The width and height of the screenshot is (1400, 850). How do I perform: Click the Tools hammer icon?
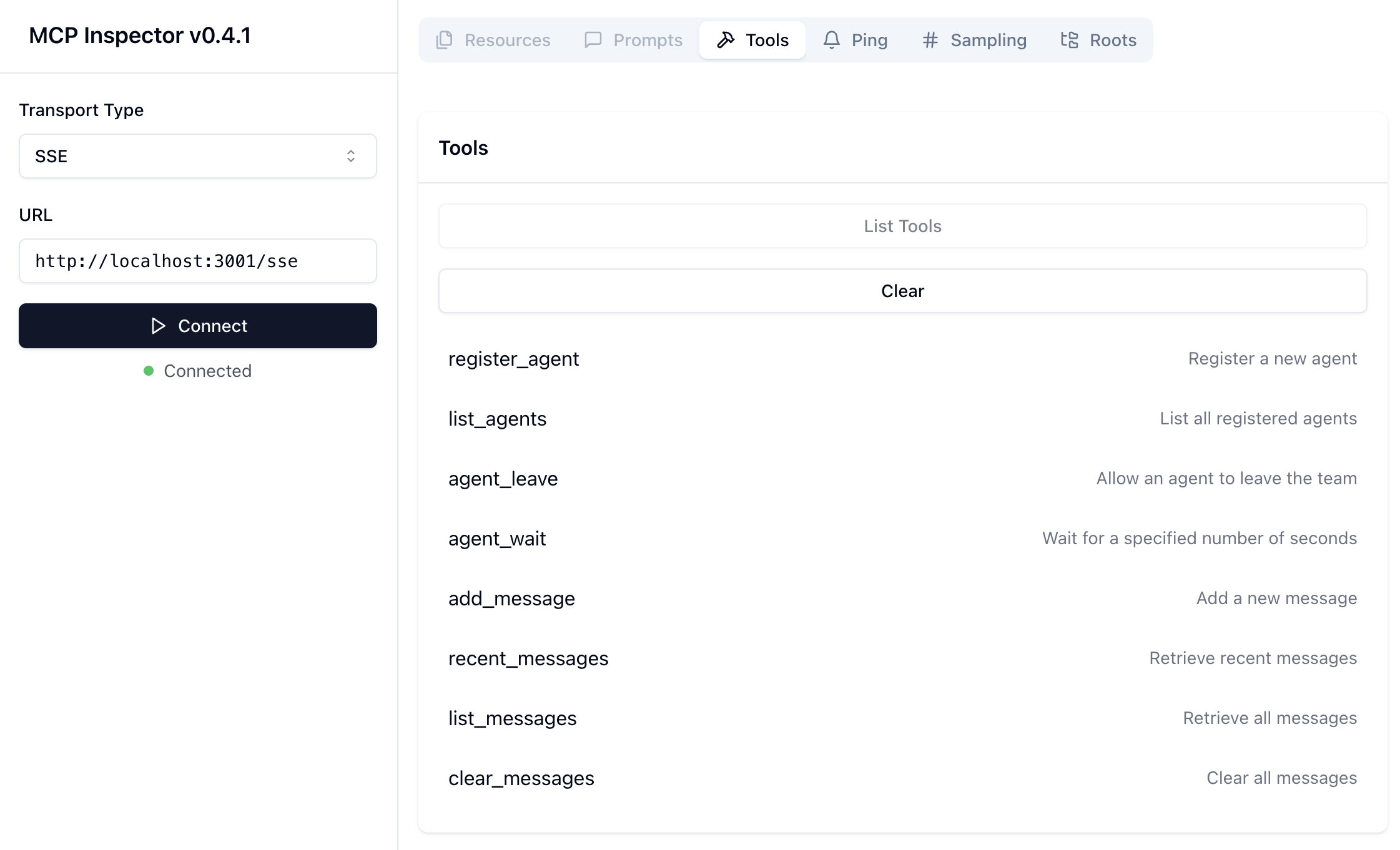coord(726,40)
